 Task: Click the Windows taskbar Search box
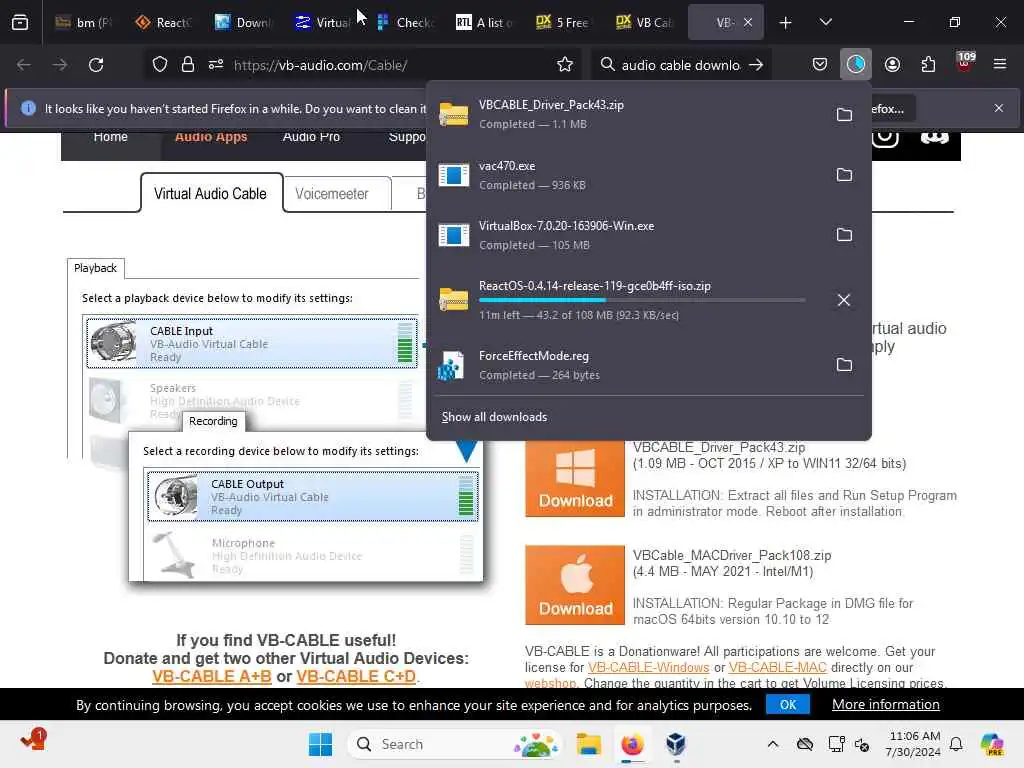(x=455, y=744)
